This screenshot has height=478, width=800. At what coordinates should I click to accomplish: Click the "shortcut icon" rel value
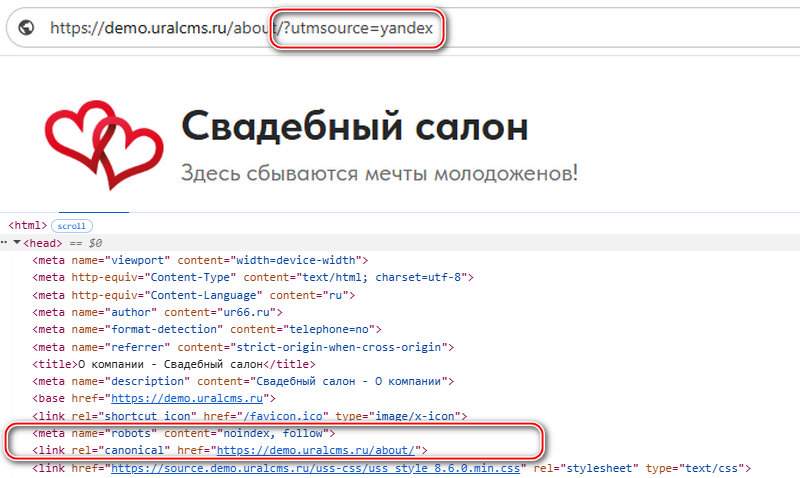pyautogui.click(x=147, y=416)
